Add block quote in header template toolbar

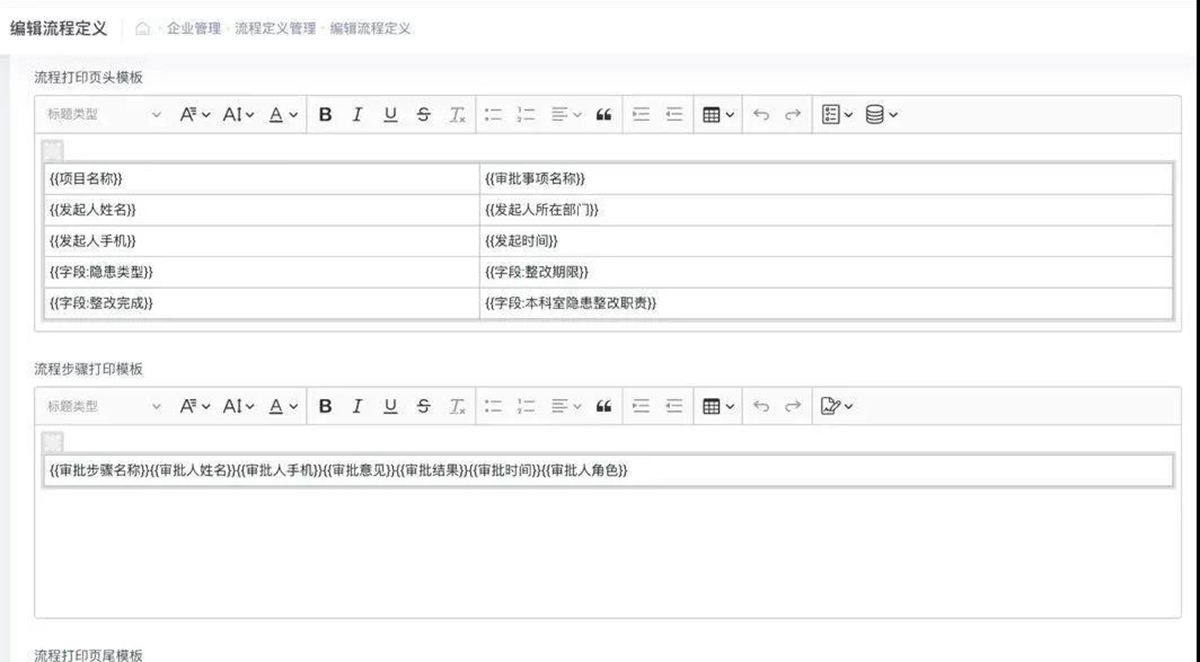603,115
